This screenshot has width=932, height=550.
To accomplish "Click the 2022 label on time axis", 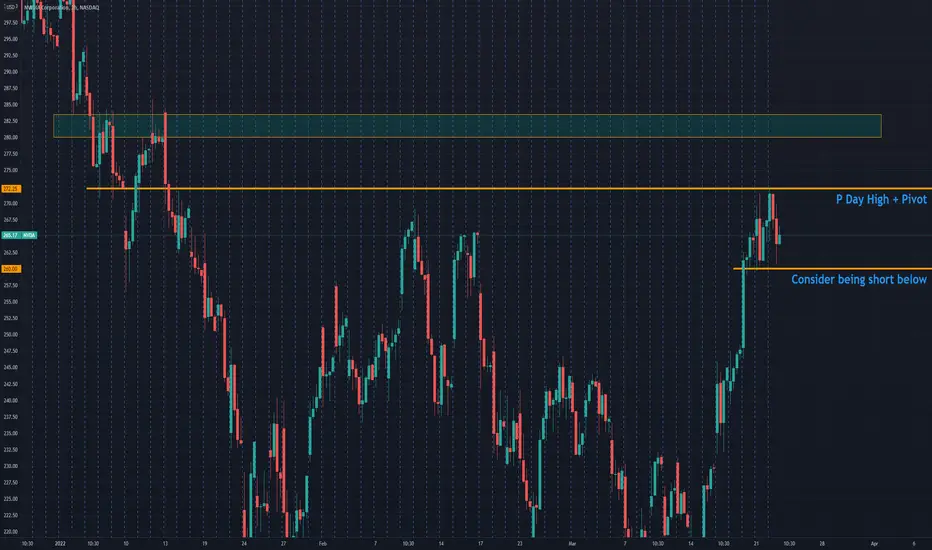I will click(x=60, y=543).
